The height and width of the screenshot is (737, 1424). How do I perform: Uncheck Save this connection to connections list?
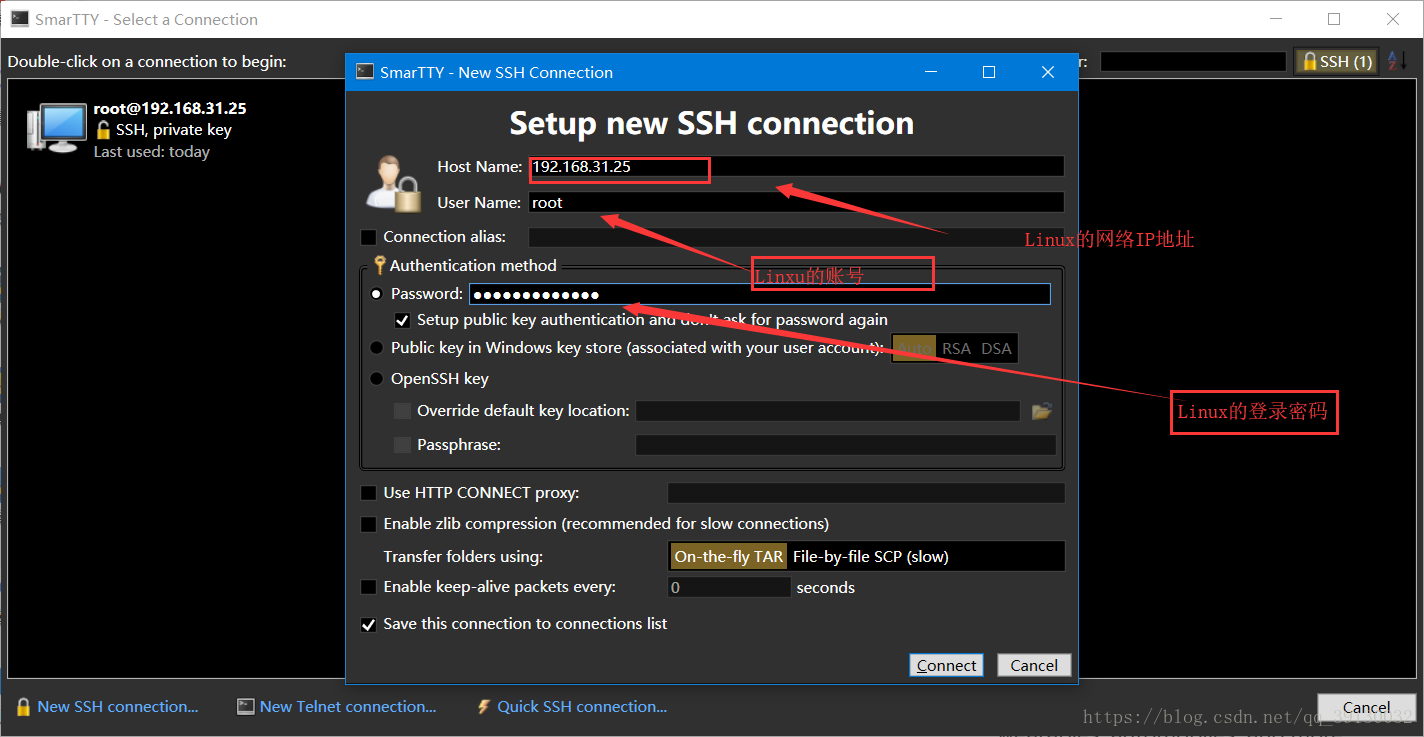(369, 624)
